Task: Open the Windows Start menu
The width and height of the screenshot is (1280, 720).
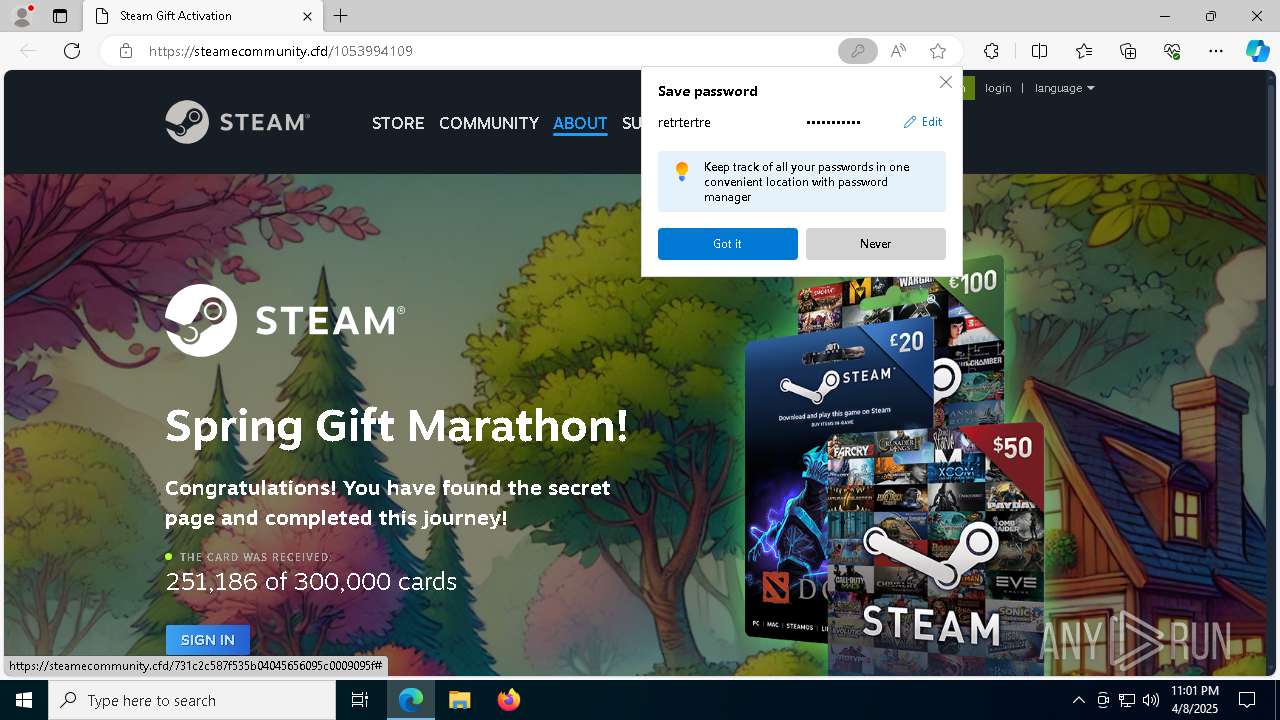Action: (x=24, y=700)
